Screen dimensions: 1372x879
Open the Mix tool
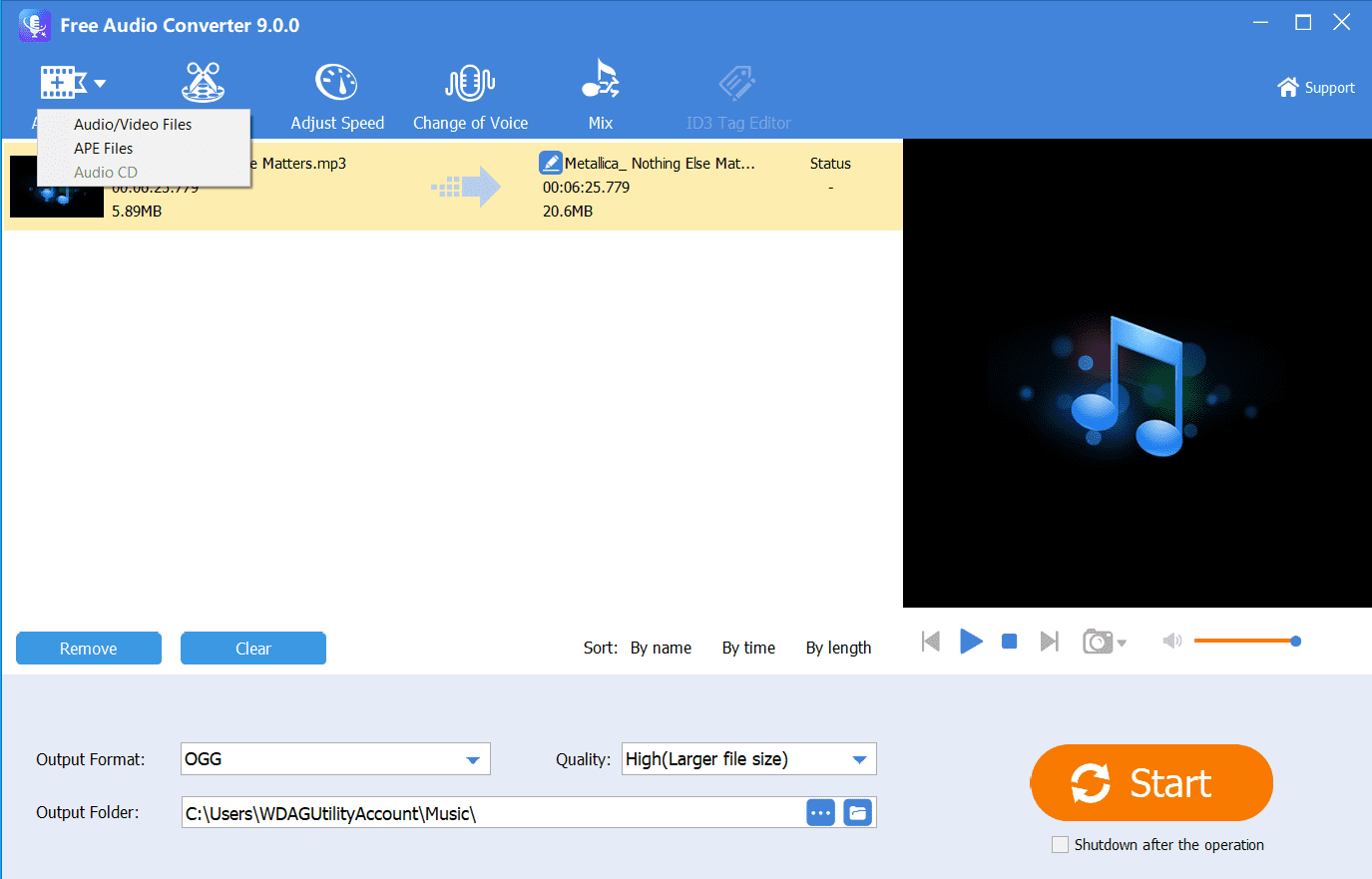(x=601, y=95)
